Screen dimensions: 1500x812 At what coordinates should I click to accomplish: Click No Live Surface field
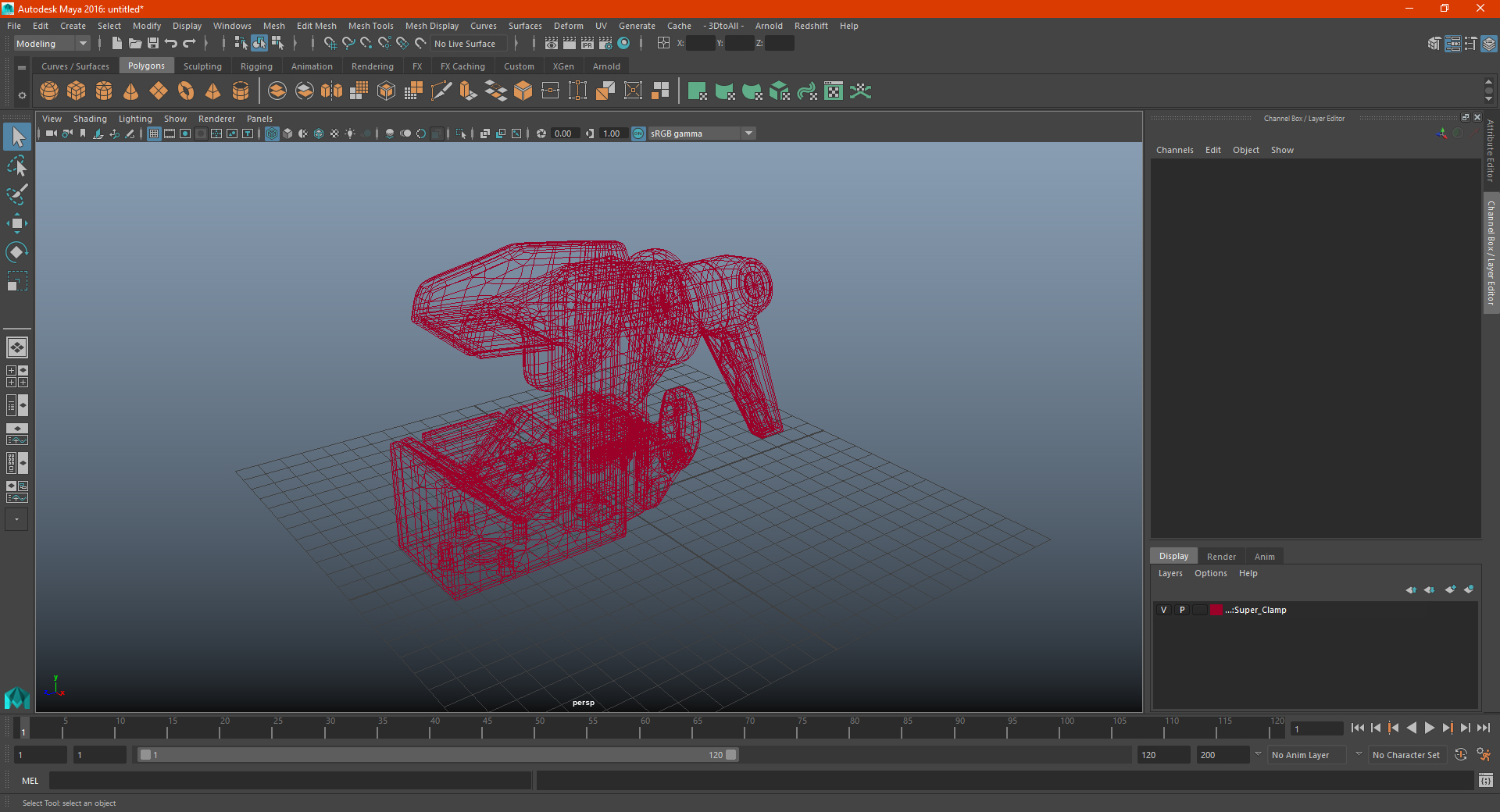tap(469, 44)
